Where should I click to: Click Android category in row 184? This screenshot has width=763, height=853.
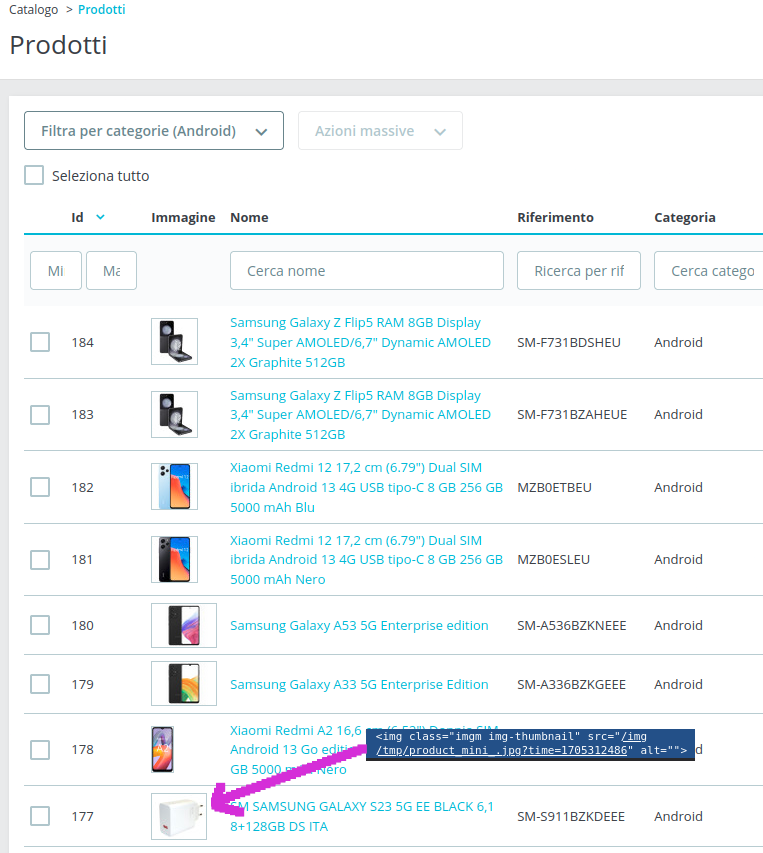coord(678,342)
